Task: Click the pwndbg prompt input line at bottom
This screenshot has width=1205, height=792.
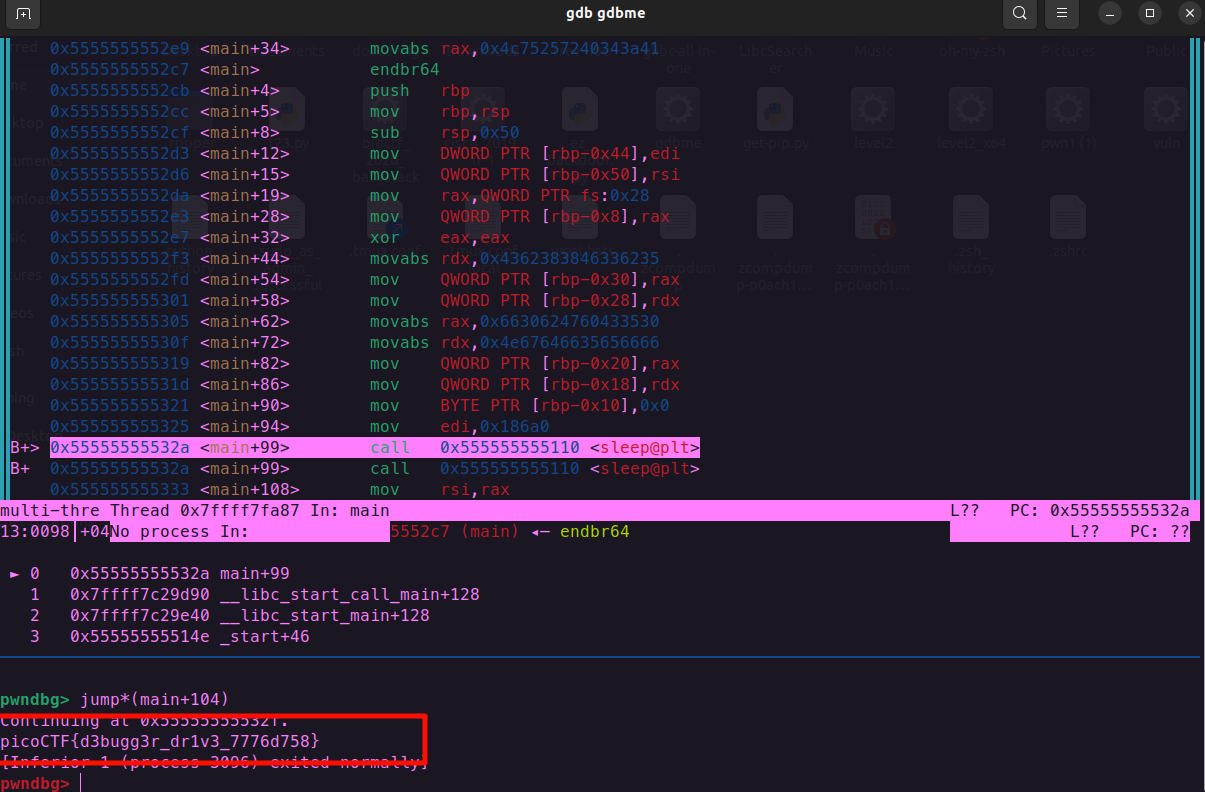Action: [x=600, y=782]
